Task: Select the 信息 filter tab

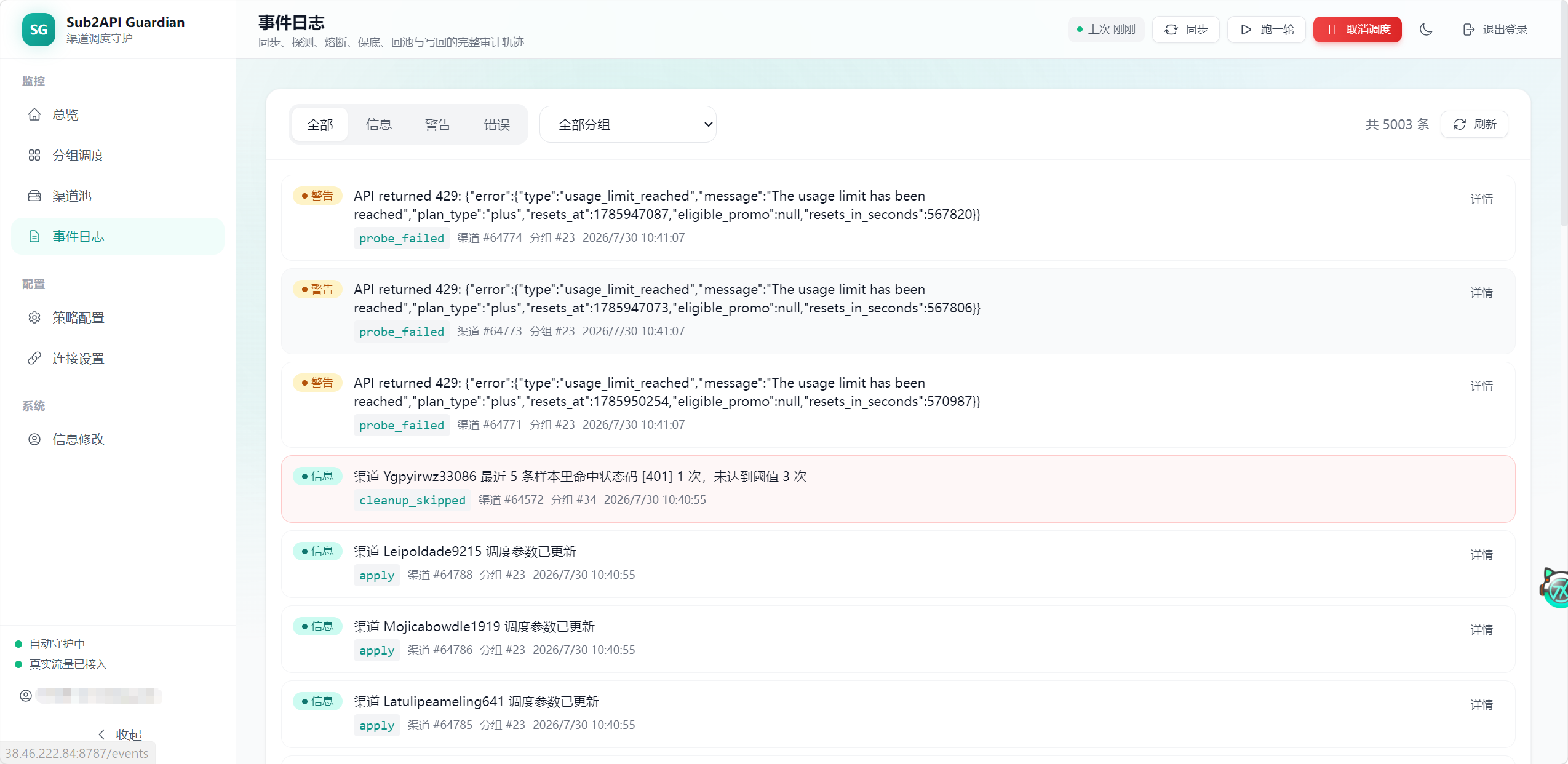Action: (x=379, y=124)
